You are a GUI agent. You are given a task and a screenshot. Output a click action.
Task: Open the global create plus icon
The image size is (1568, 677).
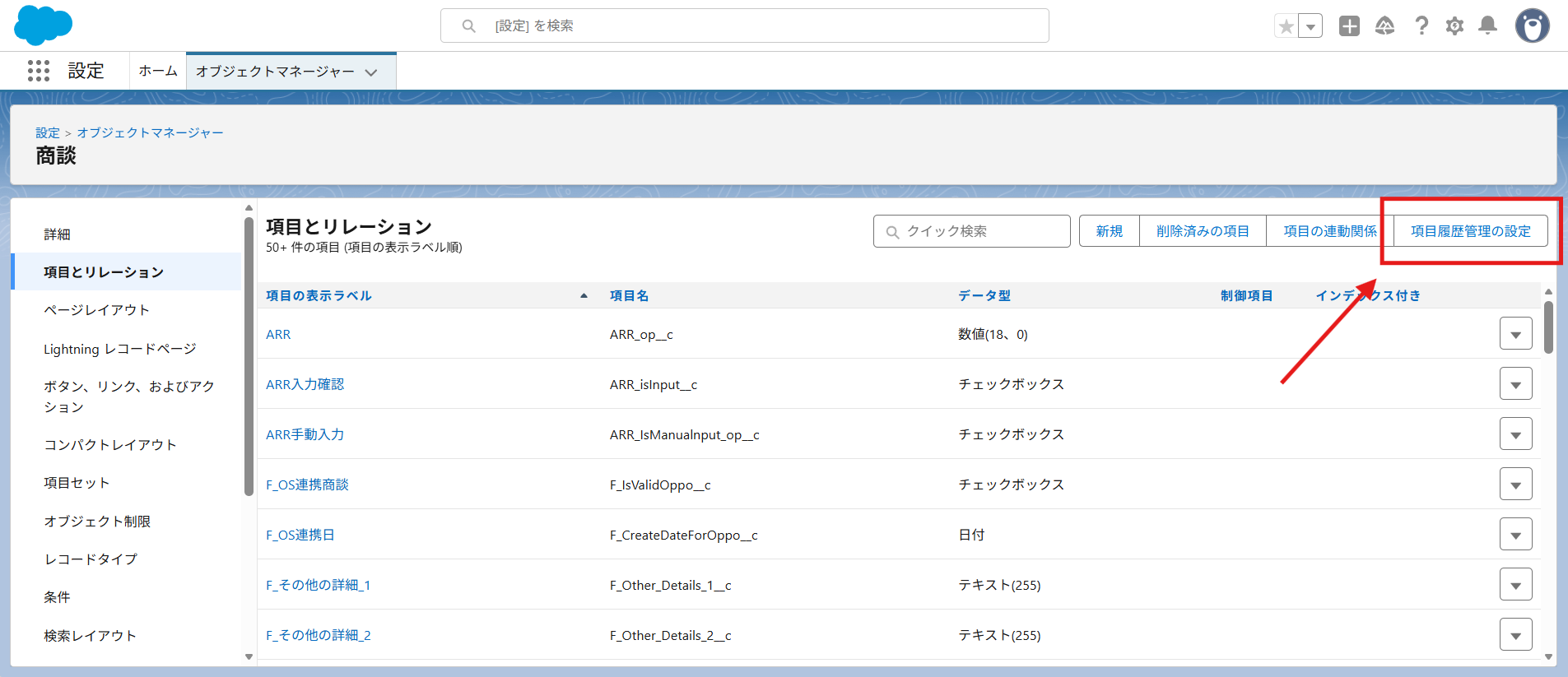coord(1349,26)
